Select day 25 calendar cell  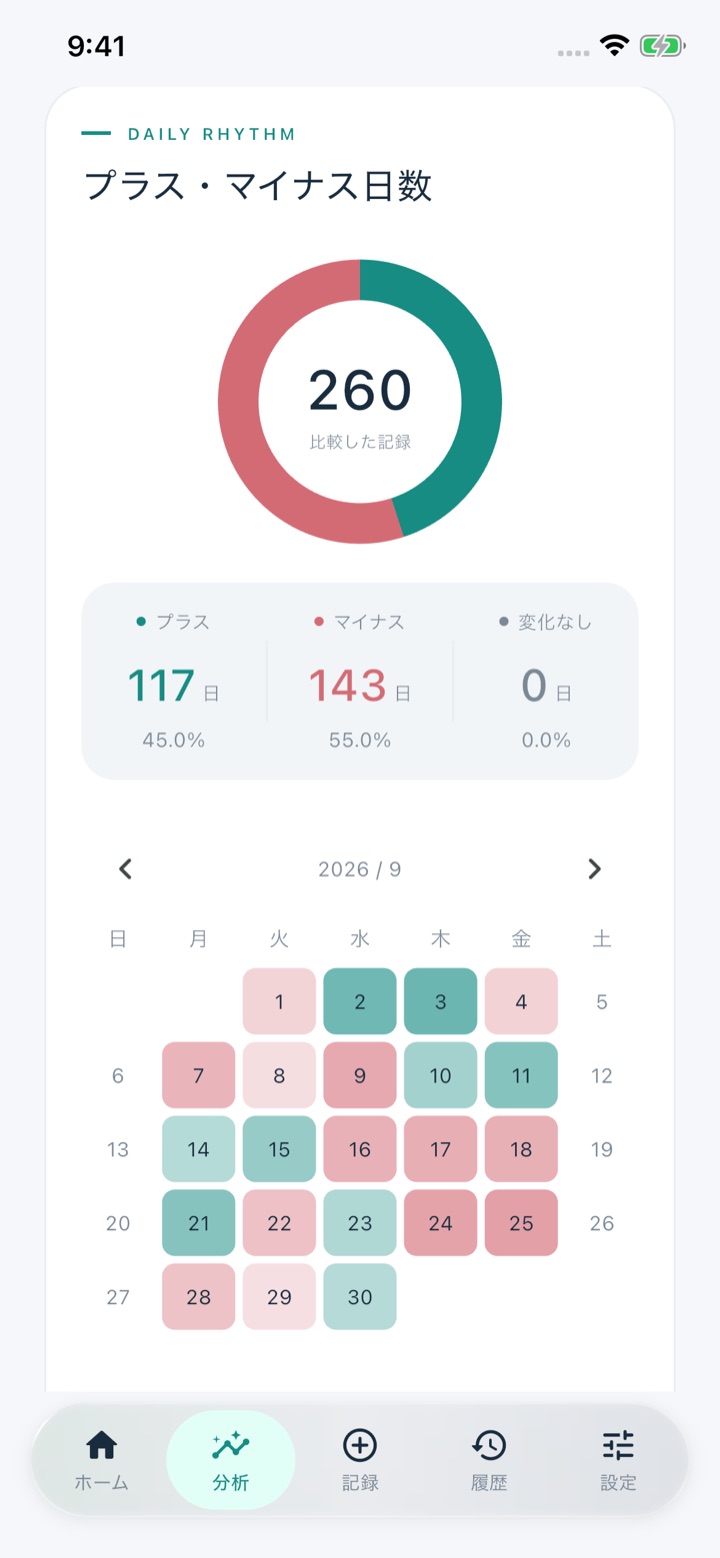[x=521, y=1223]
